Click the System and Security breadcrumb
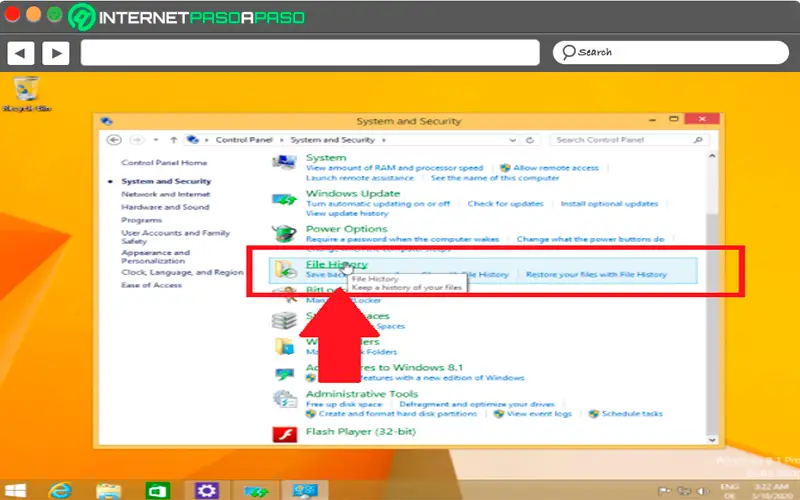 point(333,140)
